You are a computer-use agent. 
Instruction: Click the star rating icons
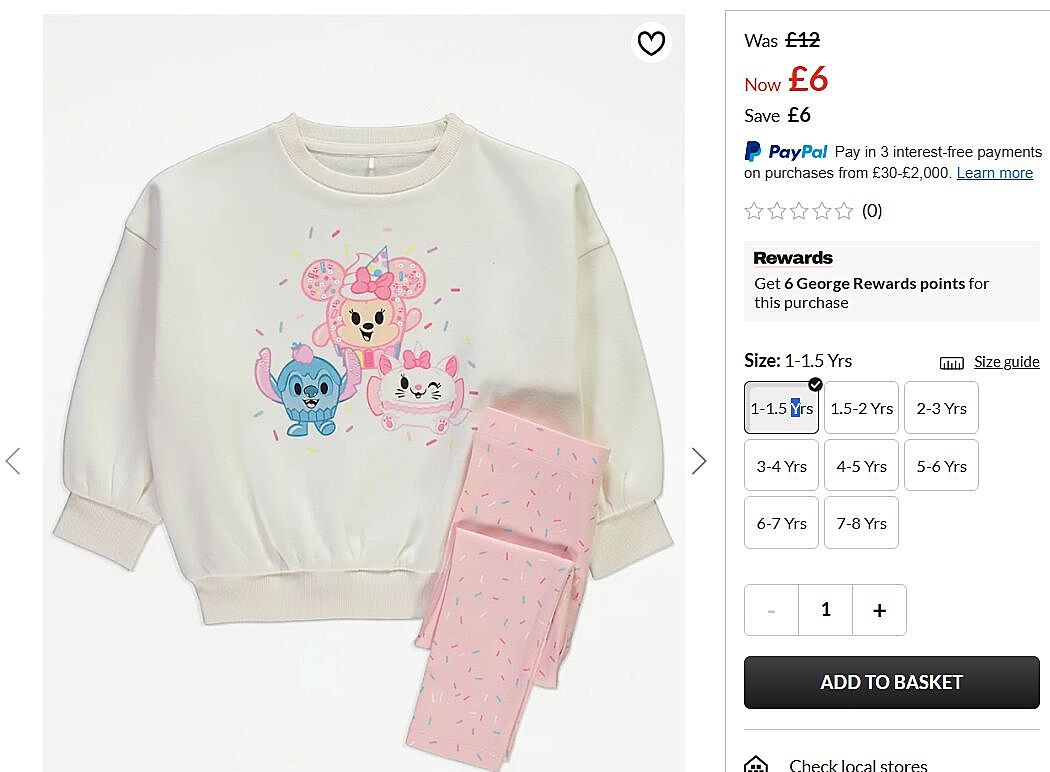point(799,211)
